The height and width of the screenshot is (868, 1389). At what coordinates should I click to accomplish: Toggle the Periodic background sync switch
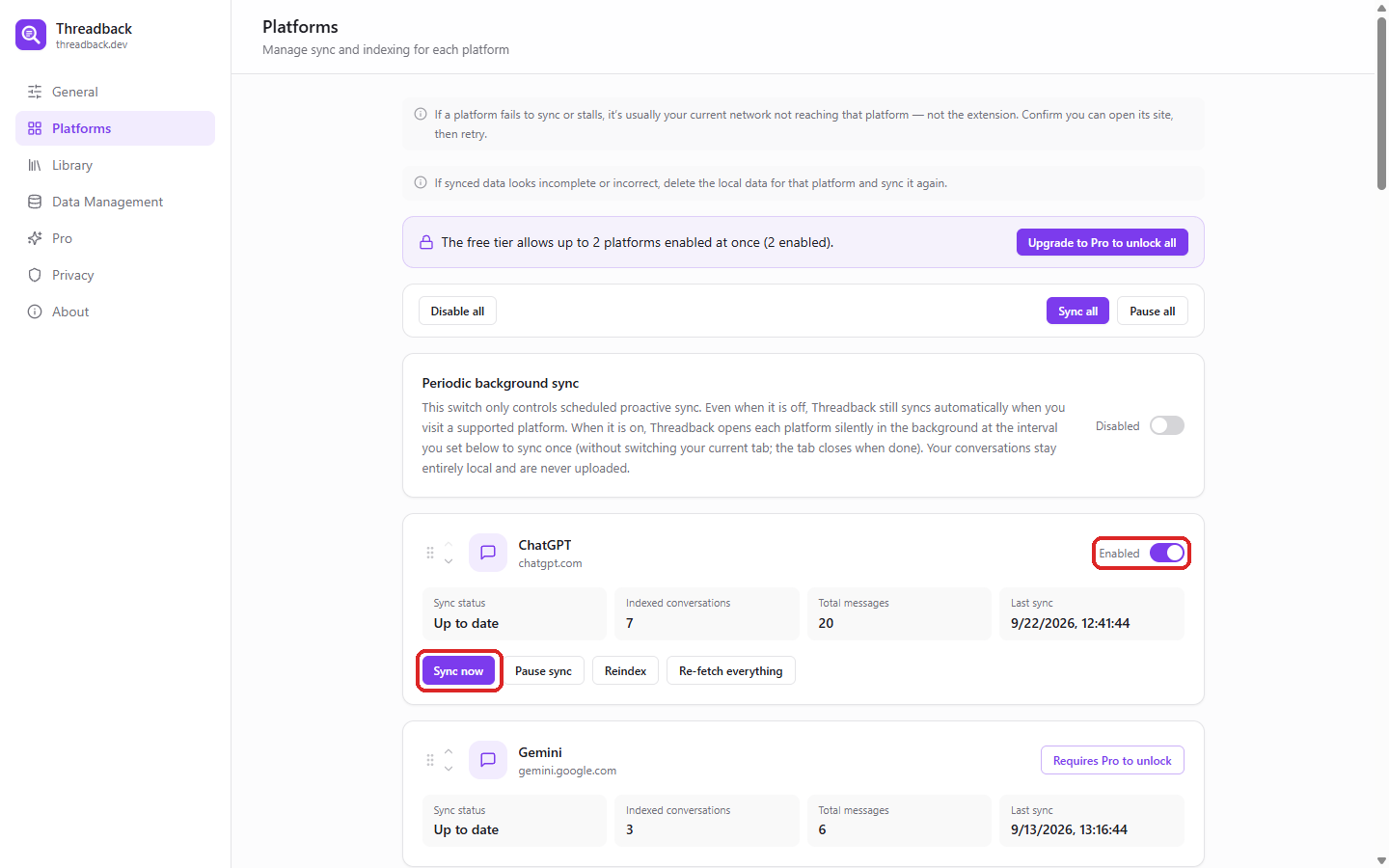click(x=1167, y=425)
